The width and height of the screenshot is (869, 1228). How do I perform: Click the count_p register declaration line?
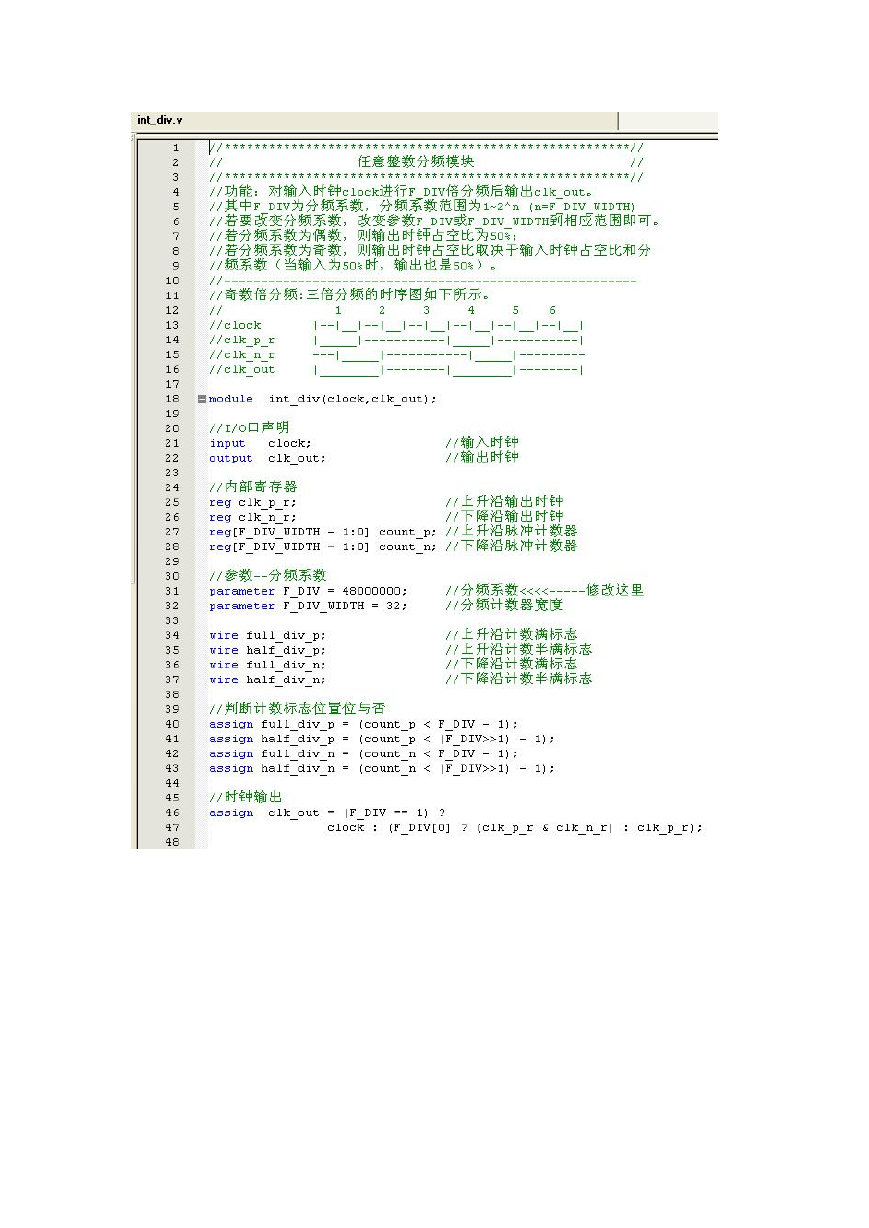(x=323, y=531)
